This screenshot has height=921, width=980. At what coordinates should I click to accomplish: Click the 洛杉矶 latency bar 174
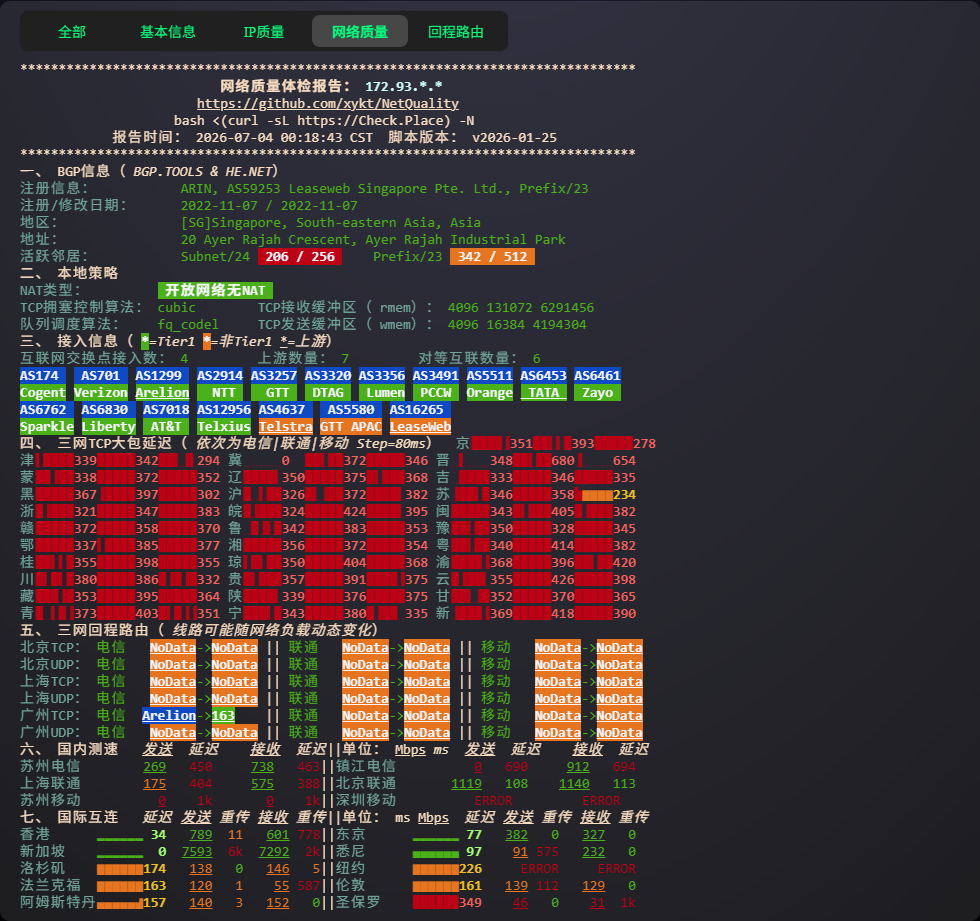[131, 869]
